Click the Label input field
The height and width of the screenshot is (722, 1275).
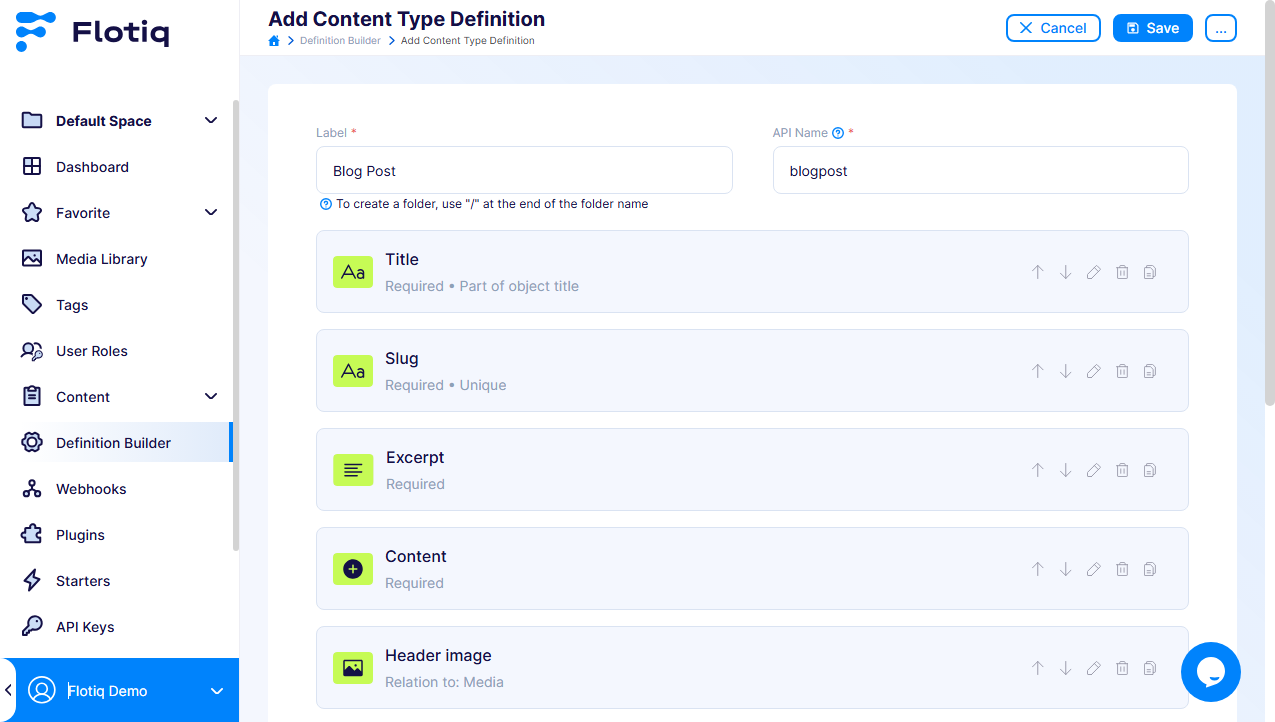tap(524, 170)
